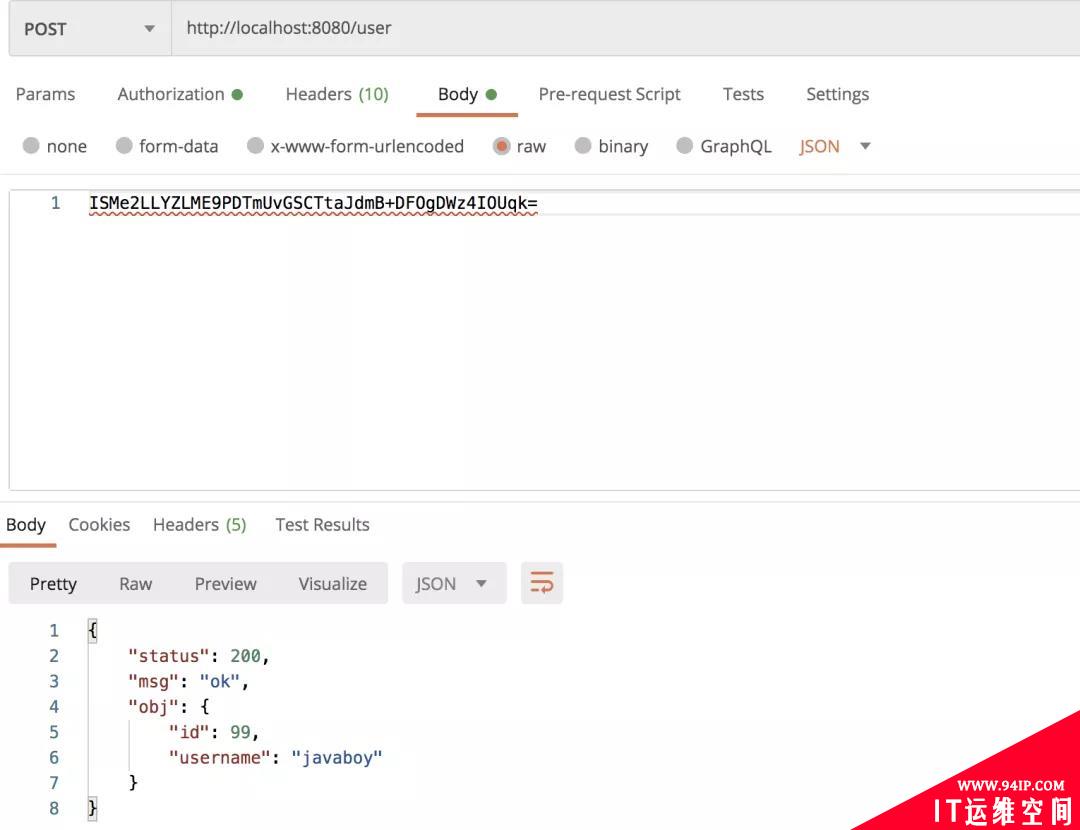Select the Preview response view
Viewport: 1080px width, 830px height.
click(x=225, y=584)
